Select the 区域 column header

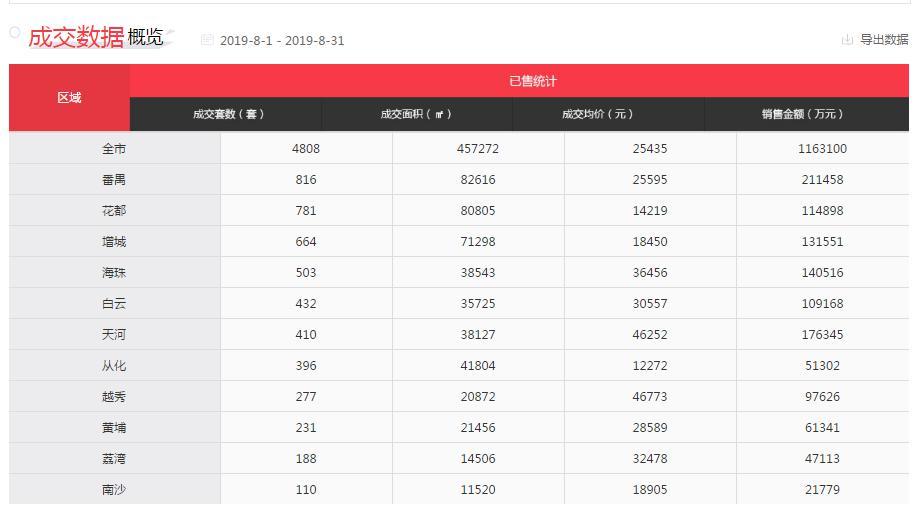[69, 98]
